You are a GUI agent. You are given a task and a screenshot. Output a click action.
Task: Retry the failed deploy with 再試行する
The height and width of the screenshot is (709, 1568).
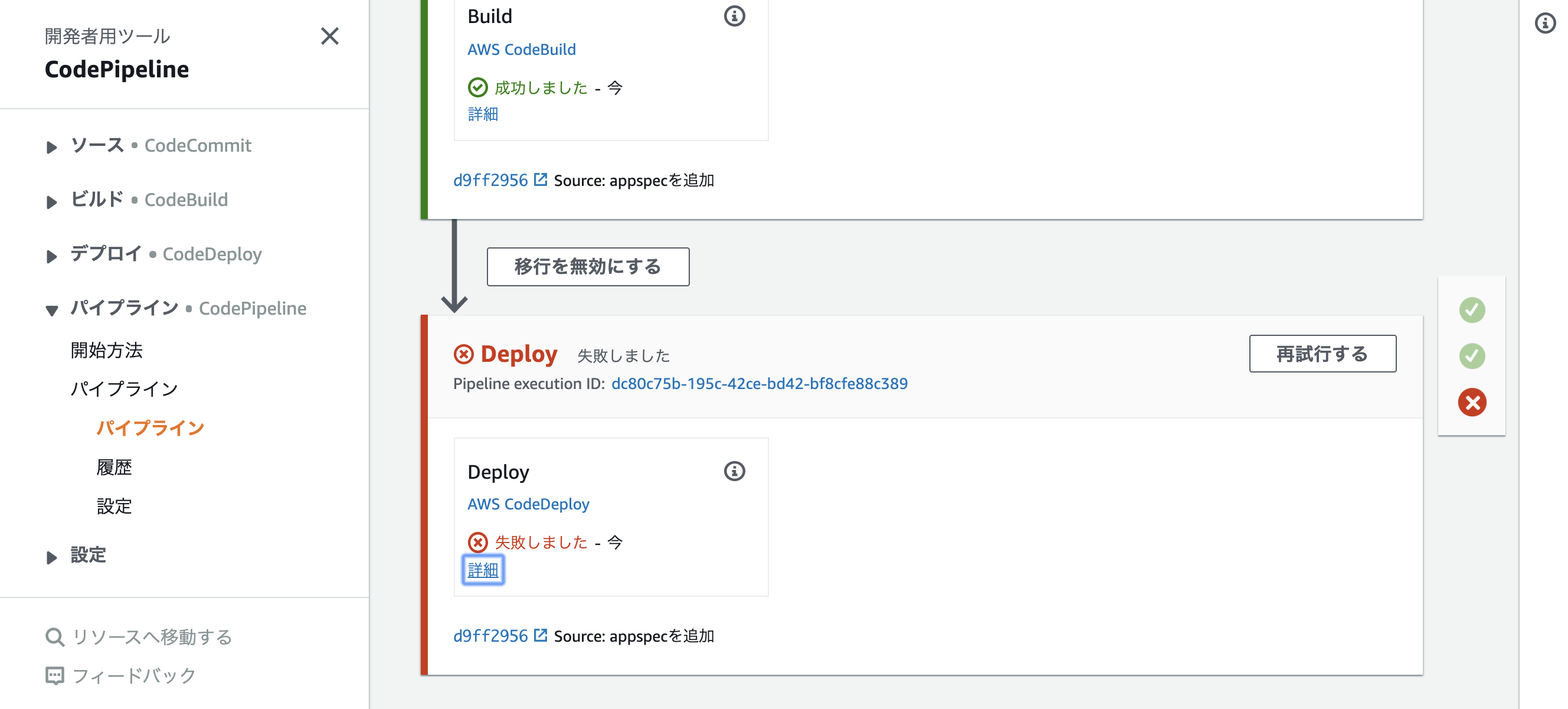tap(1322, 353)
